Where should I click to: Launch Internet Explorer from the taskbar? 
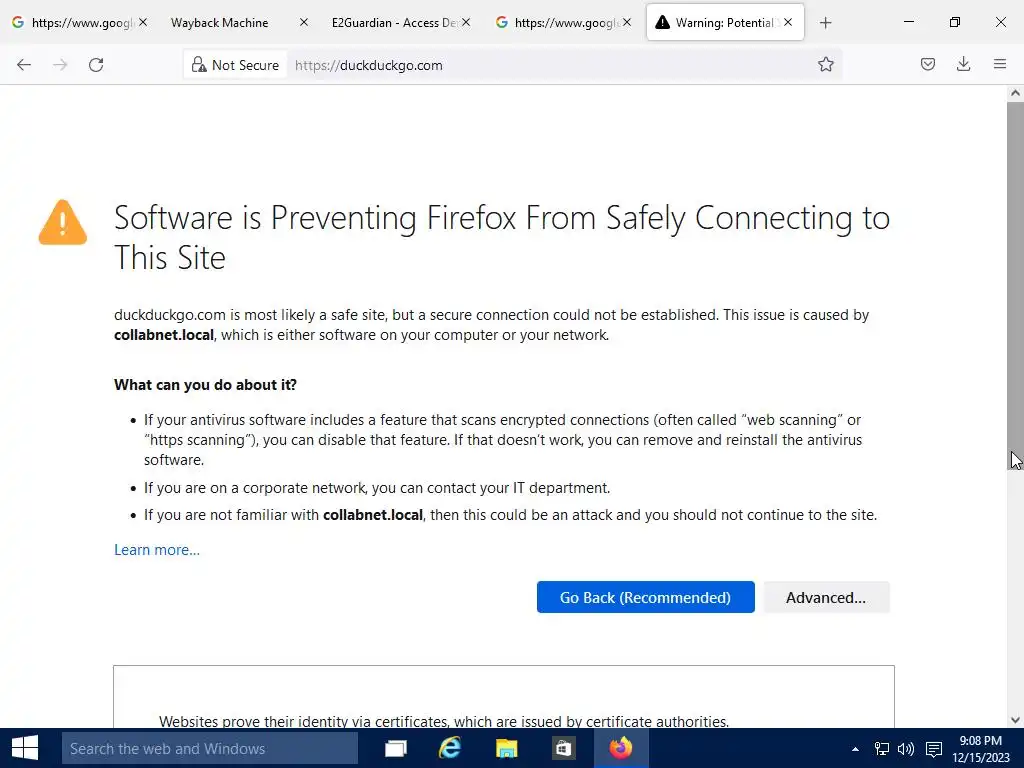click(451, 748)
